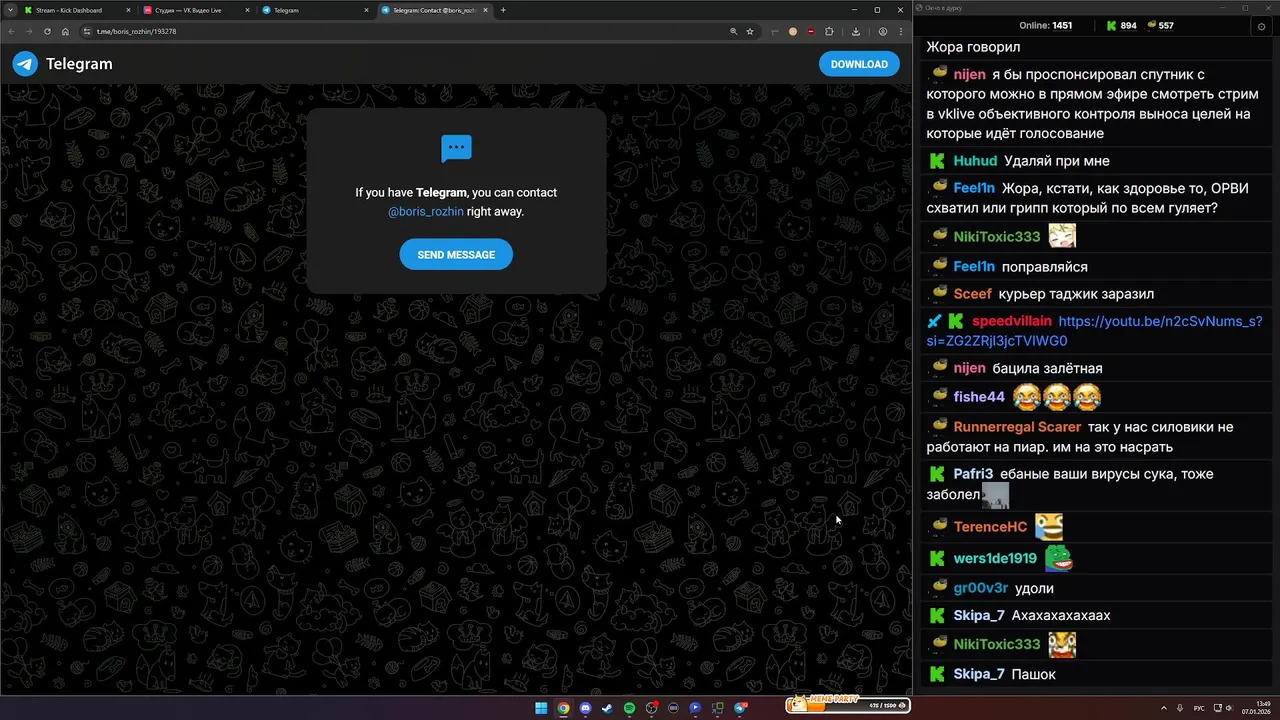The image size is (1280, 720).
Task: Click the Telegram logo in the page header
Action: click(x=25, y=64)
